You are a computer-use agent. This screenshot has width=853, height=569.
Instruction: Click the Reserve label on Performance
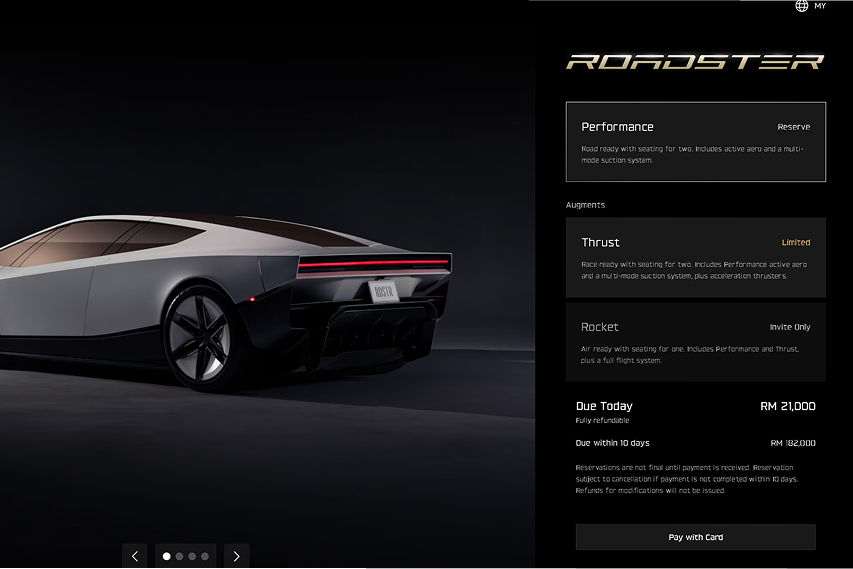[794, 127]
